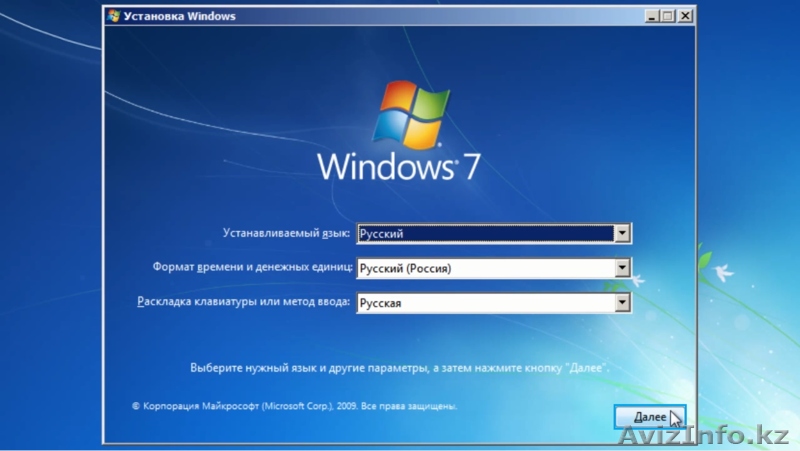800x451 pixels.
Task: Click the Microsoft copyright notice text
Action: 295,407
